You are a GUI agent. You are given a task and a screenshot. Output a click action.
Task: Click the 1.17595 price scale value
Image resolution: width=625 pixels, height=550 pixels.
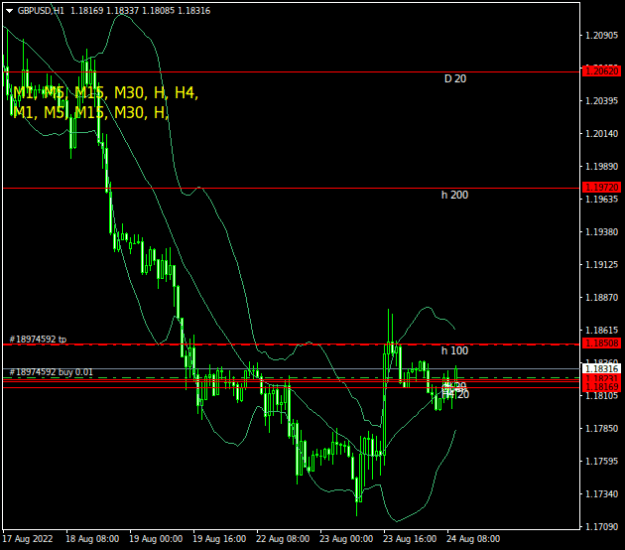coord(601,462)
